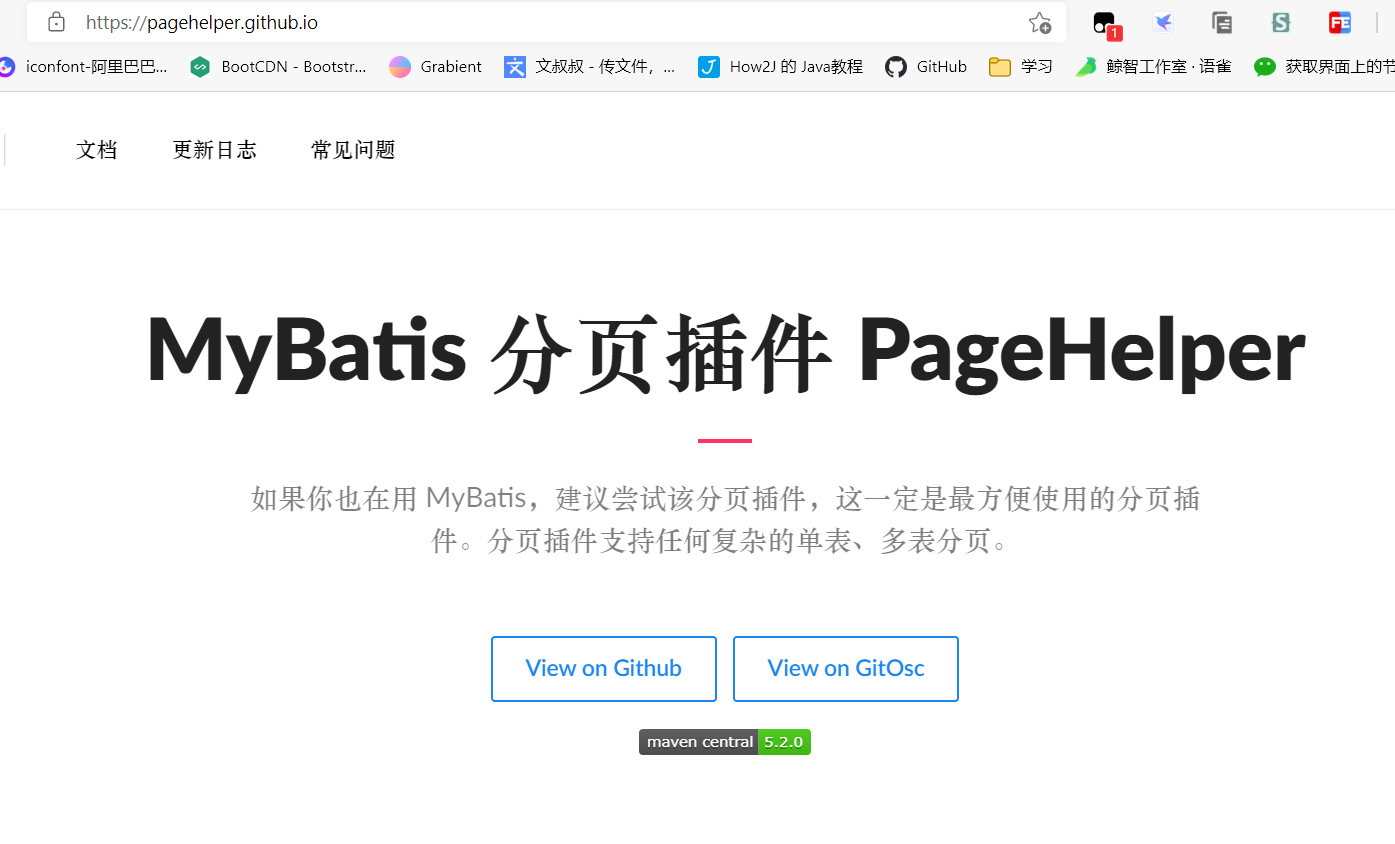Open the 更新日志 navigation menu item
The height and width of the screenshot is (844, 1395).
click(215, 150)
